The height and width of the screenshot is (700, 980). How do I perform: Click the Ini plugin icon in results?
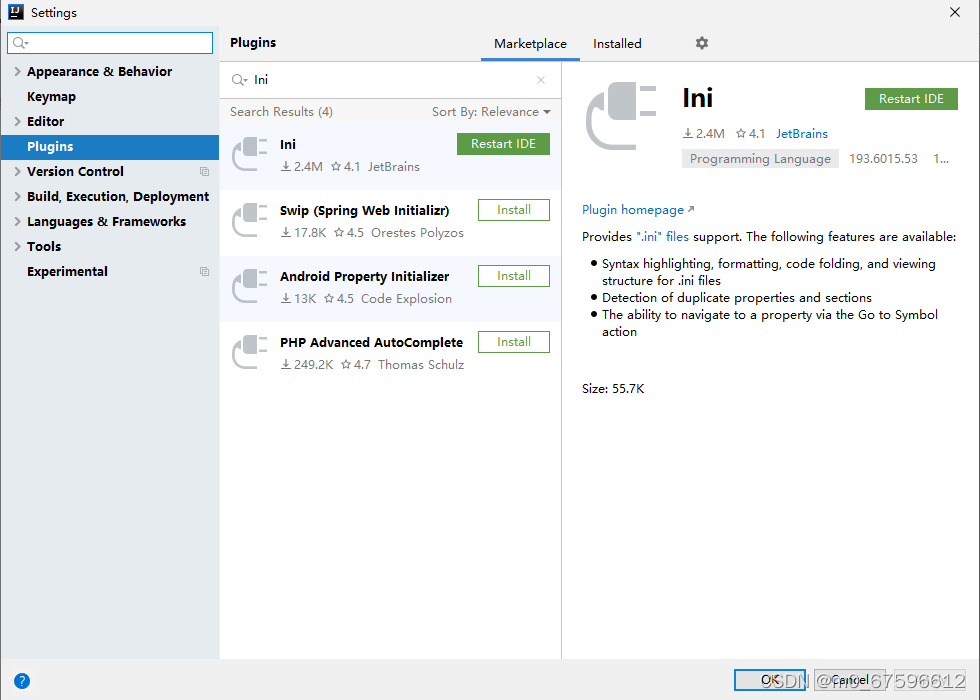click(249, 154)
